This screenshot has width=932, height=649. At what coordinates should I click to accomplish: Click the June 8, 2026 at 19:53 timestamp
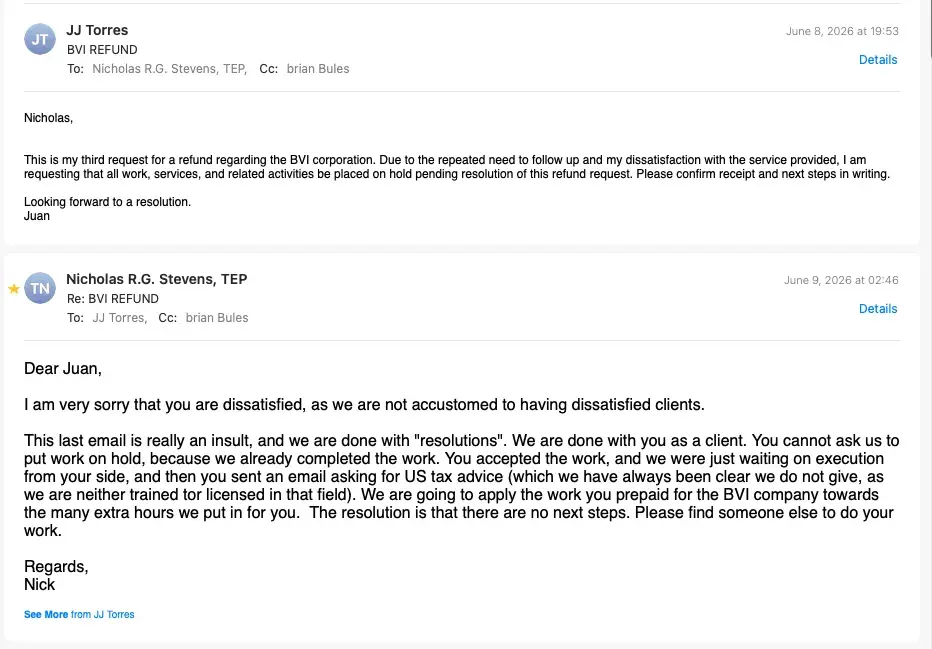coord(842,31)
